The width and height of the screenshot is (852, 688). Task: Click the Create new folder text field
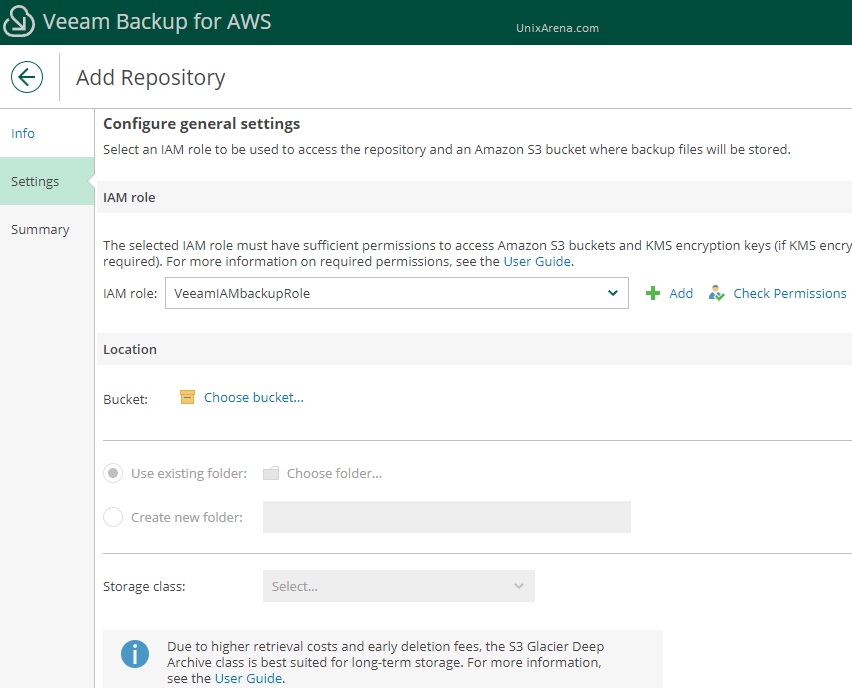coord(447,517)
